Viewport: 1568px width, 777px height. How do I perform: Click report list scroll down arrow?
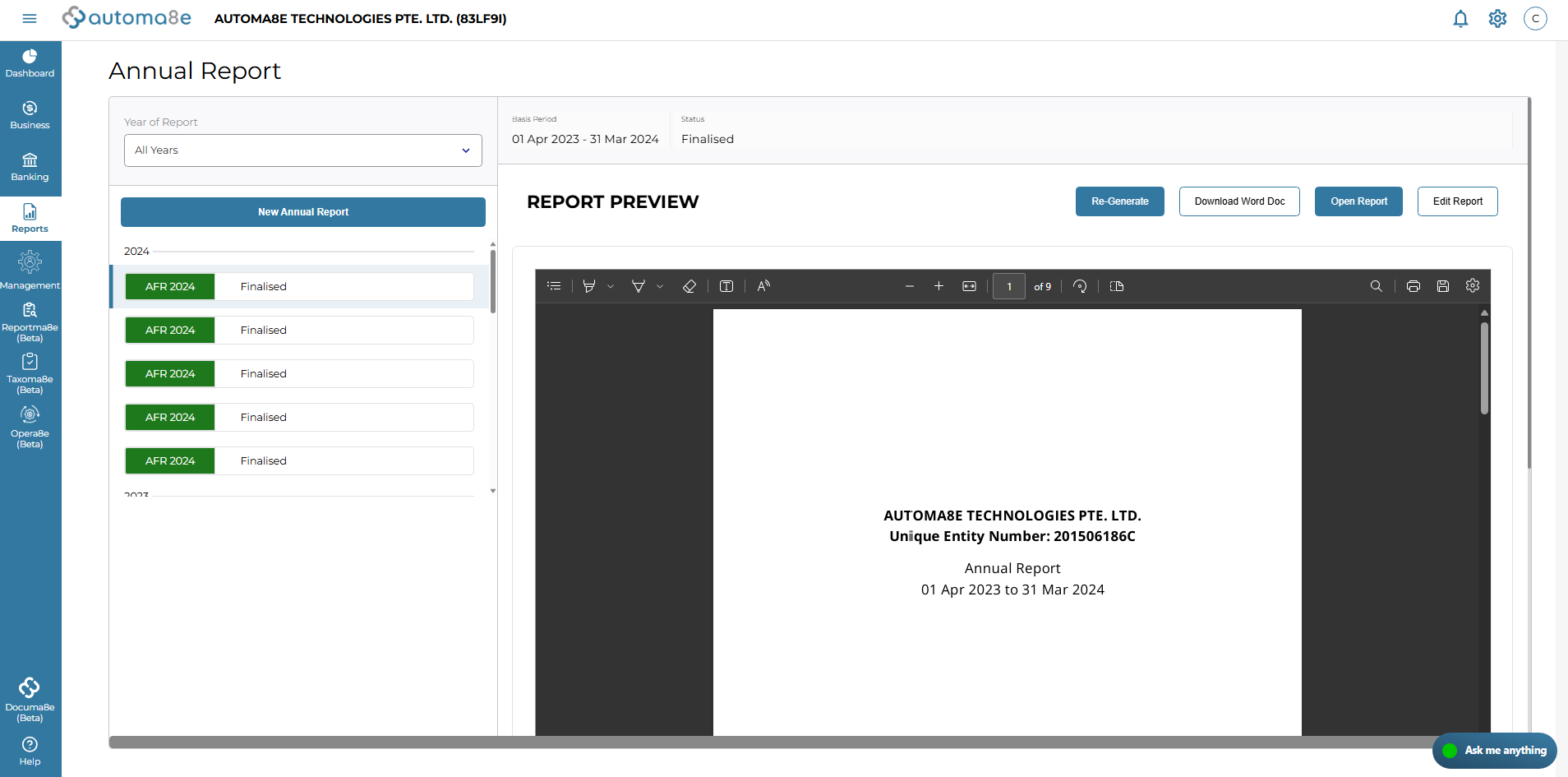[493, 491]
